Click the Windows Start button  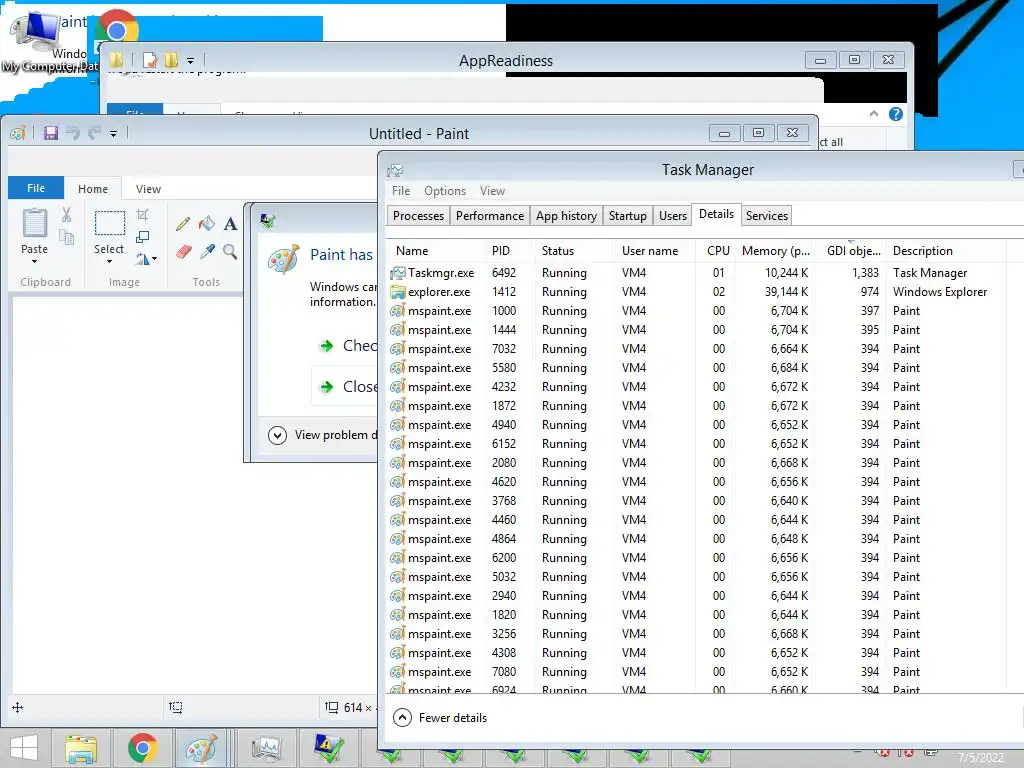click(x=24, y=748)
